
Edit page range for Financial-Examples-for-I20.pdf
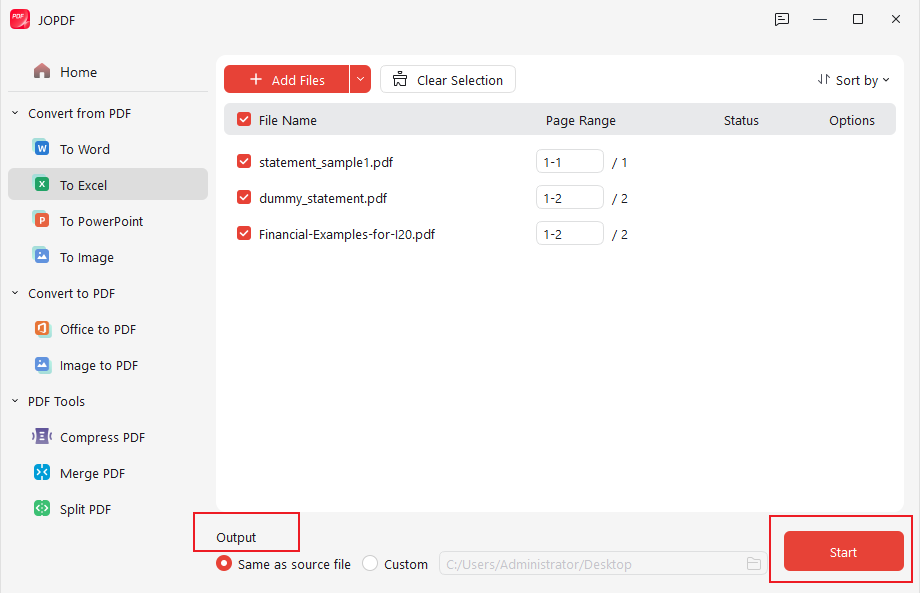coord(569,233)
